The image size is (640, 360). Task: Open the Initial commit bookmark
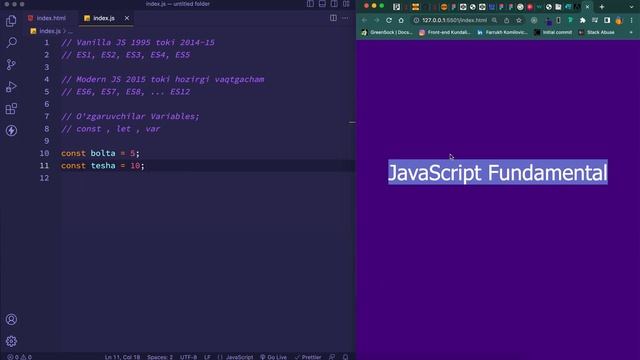point(553,32)
